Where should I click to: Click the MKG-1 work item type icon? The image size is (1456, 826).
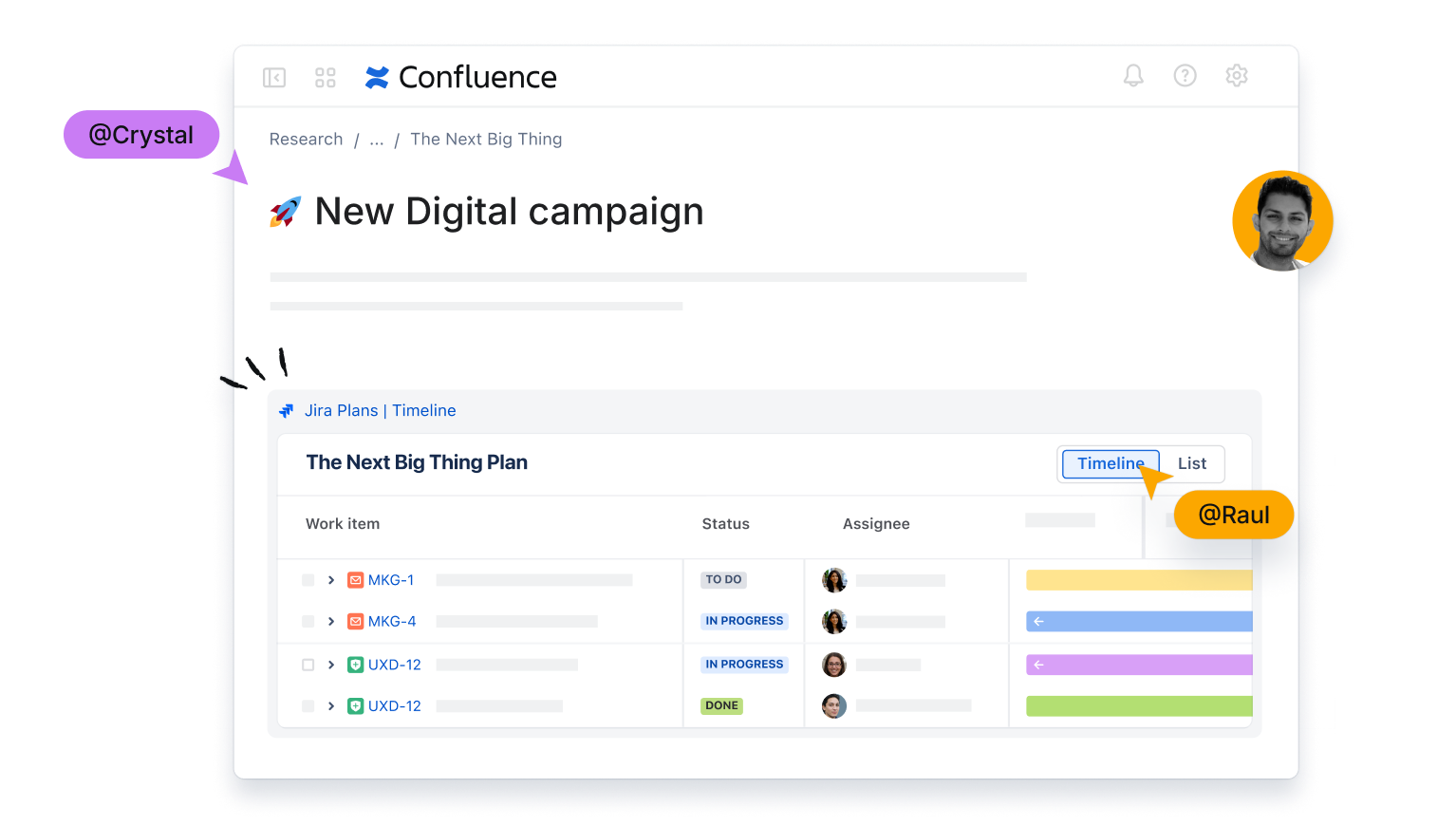pyautogui.click(x=356, y=580)
